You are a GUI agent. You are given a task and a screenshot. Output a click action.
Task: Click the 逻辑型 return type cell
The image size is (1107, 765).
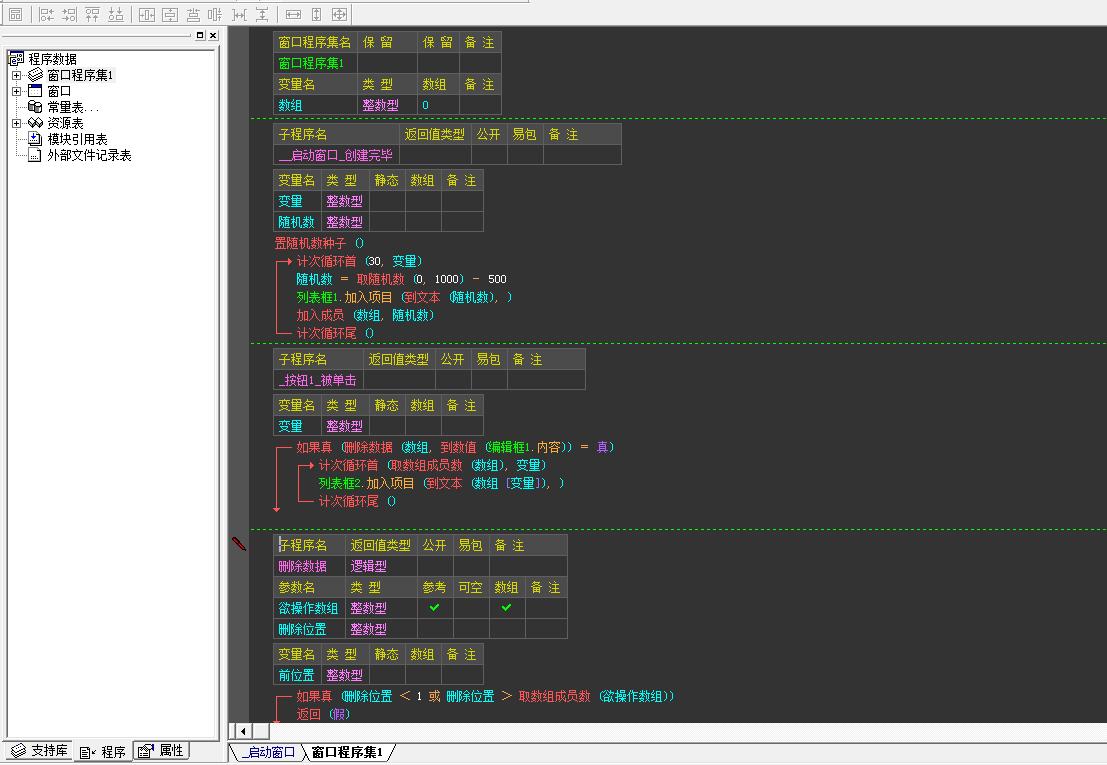click(381, 566)
